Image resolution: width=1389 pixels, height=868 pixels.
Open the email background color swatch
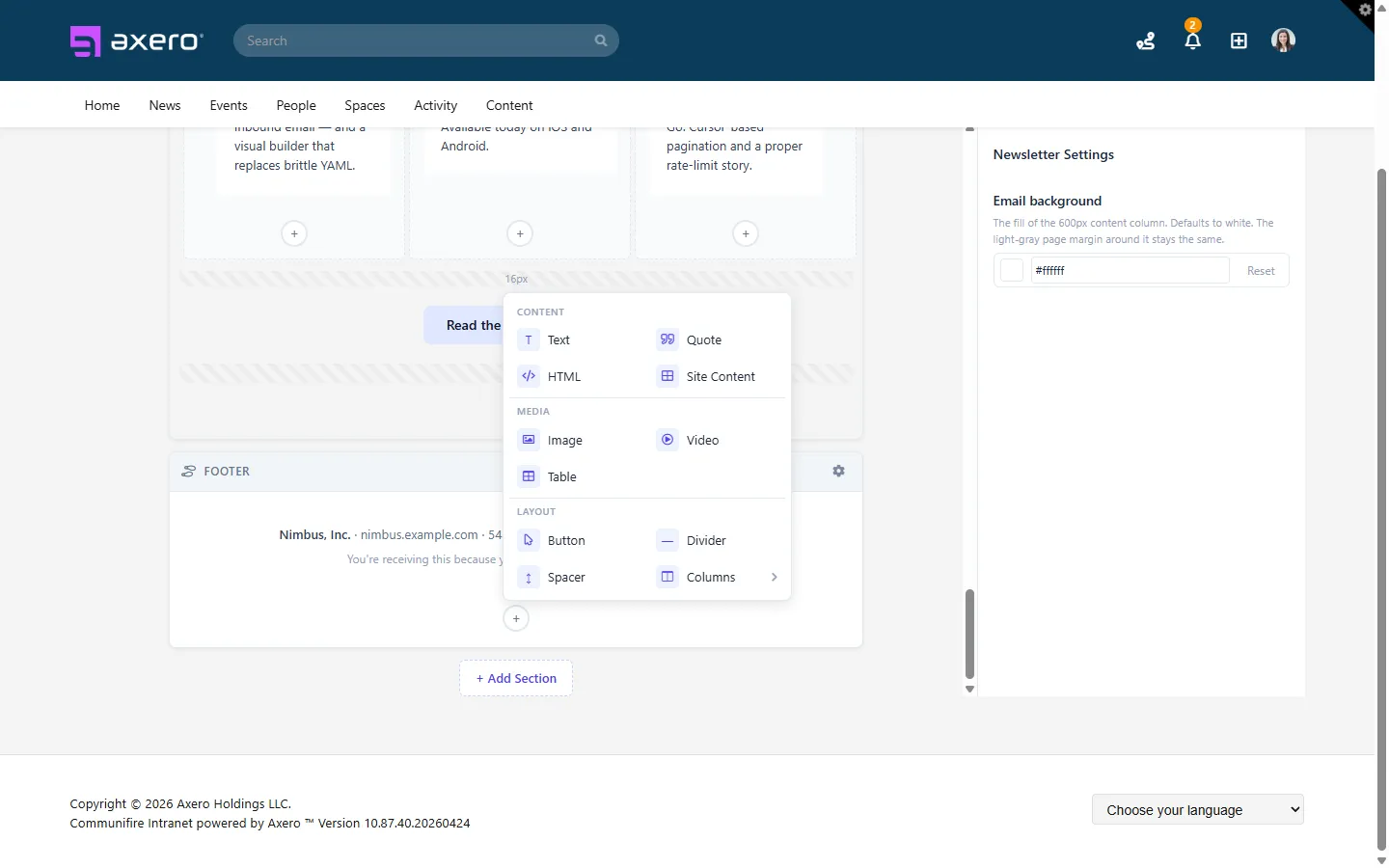click(x=1012, y=270)
